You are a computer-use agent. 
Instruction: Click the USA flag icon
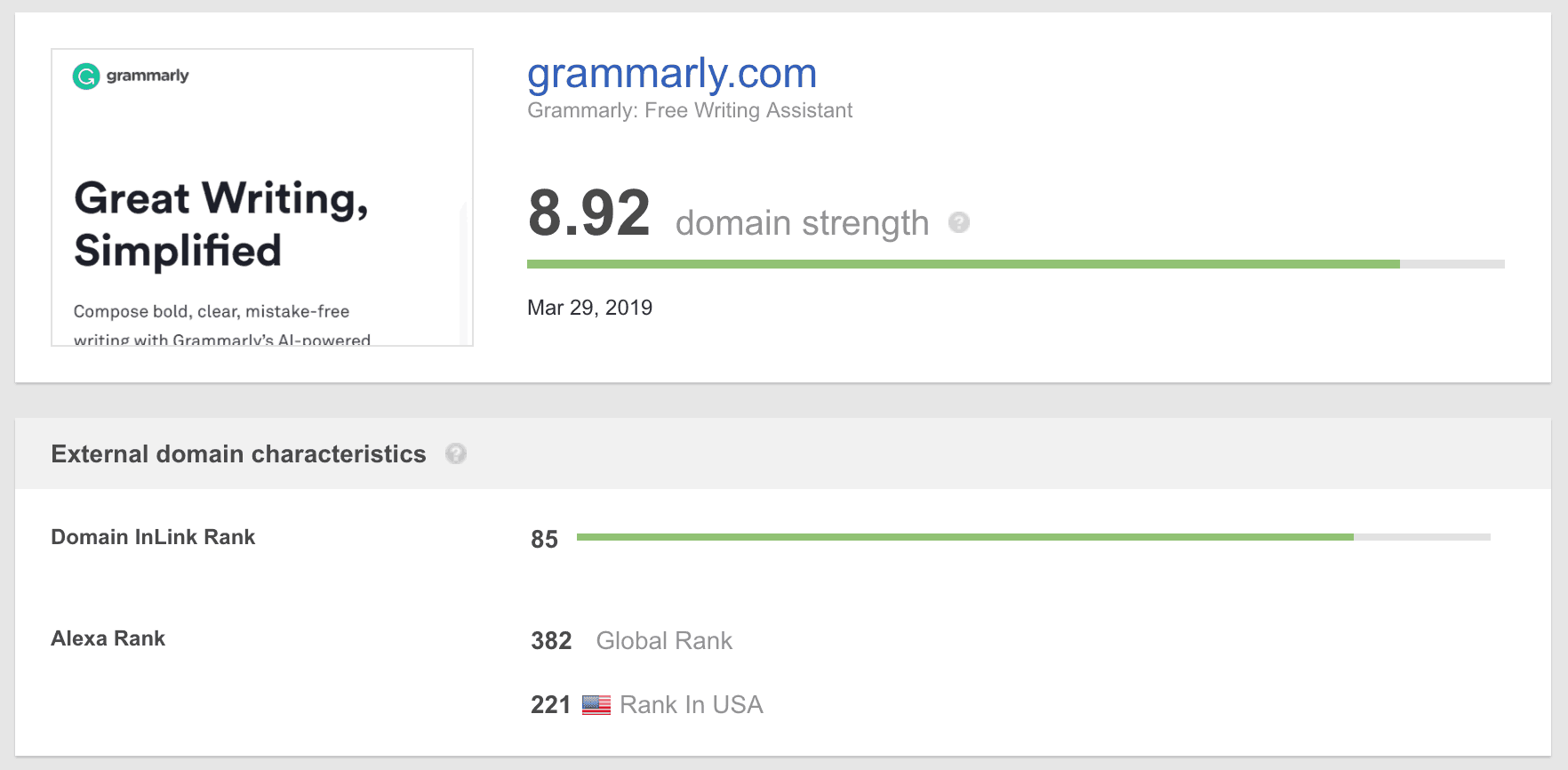click(x=596, y=705)
